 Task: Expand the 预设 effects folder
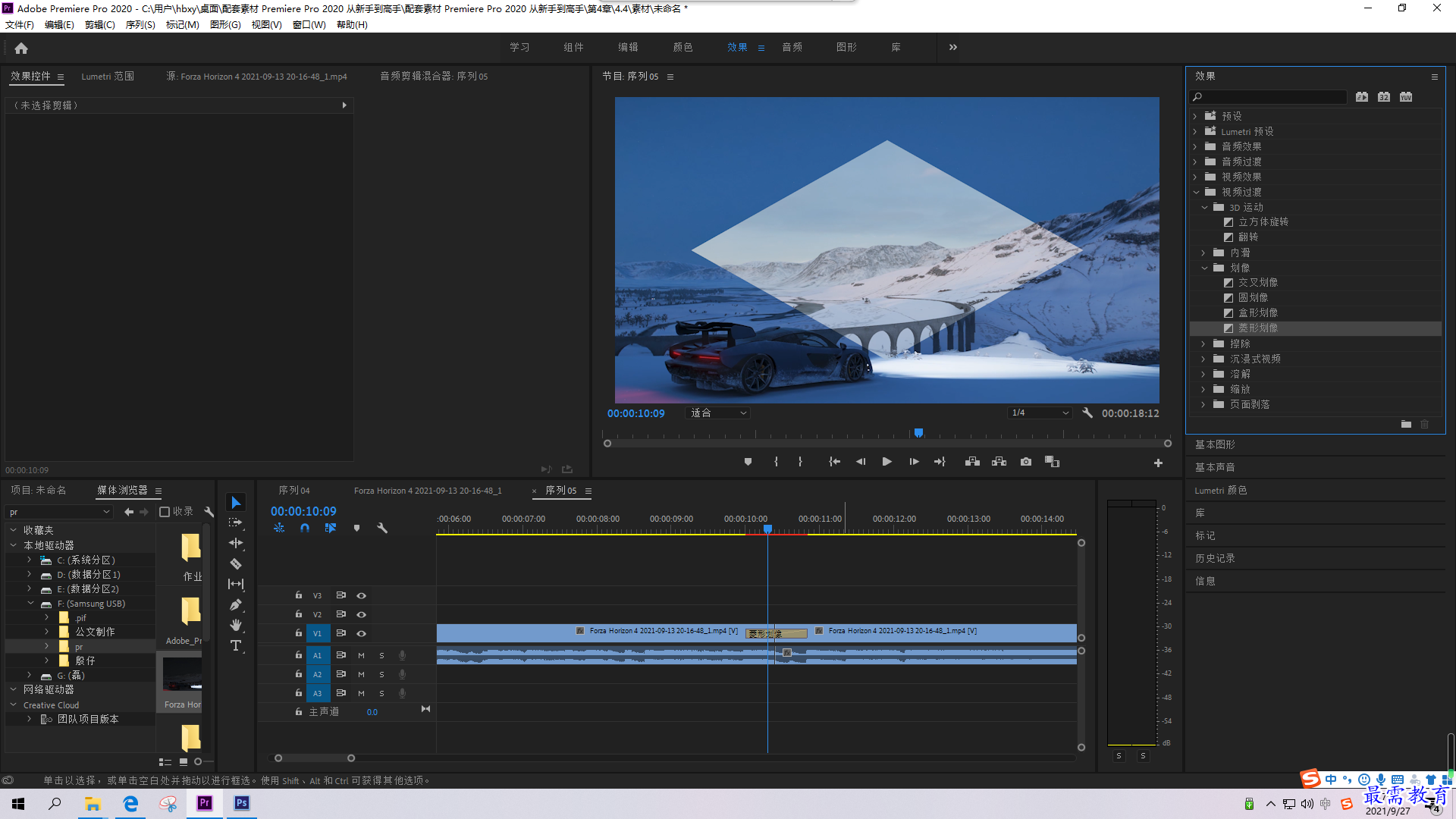point(1195,117)
